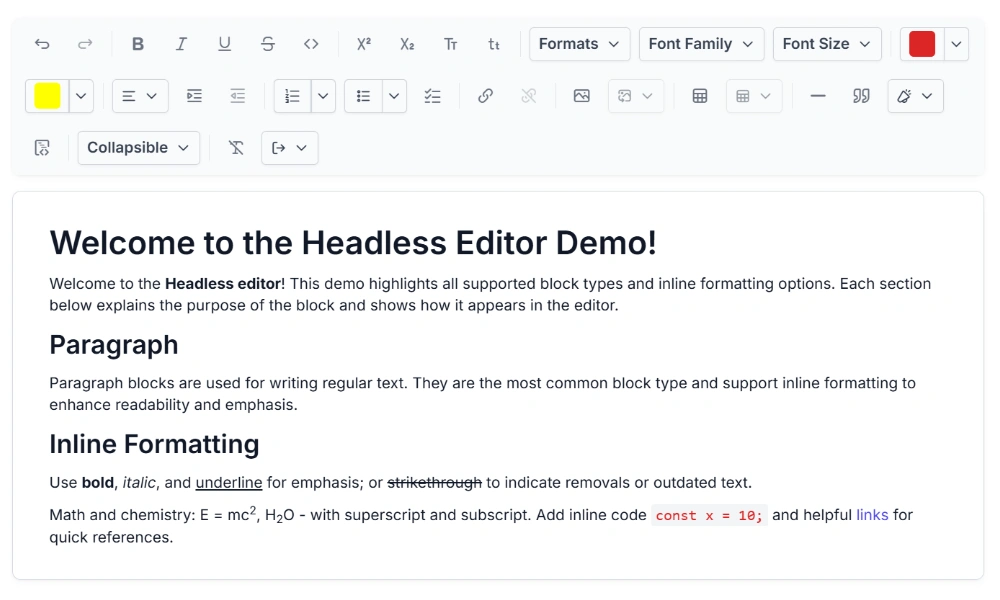Image resolution: width=1000 pixels, height=600 pixels.
Task: Toggle Superscript X² formatting
Action: (364, 44)
